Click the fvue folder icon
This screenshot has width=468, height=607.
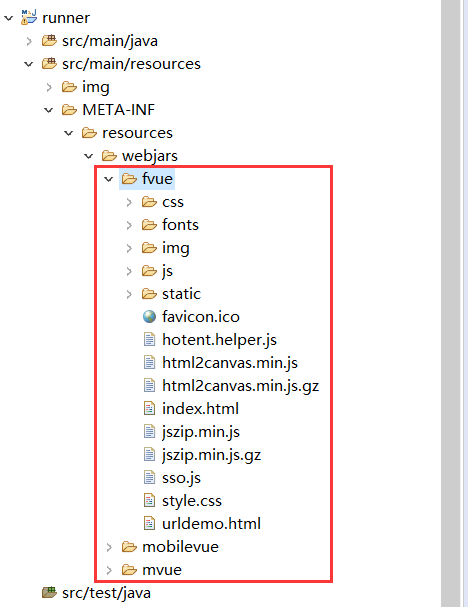point(129,178)
